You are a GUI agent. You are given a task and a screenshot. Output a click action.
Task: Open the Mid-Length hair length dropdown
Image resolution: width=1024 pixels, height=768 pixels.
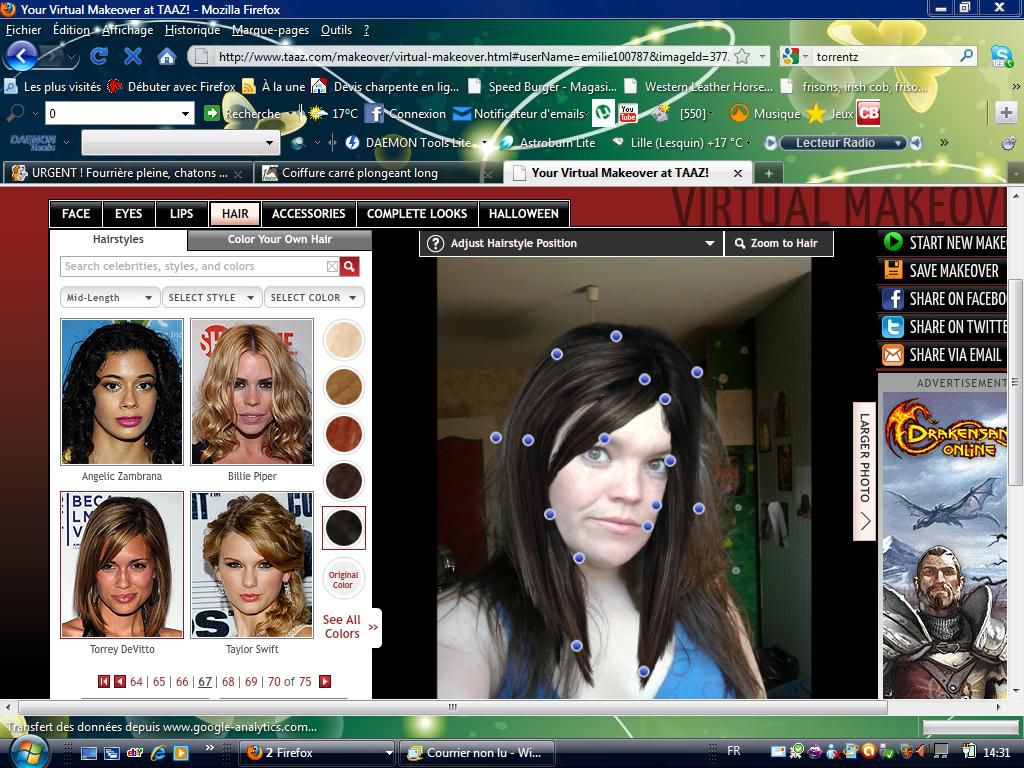109,297
